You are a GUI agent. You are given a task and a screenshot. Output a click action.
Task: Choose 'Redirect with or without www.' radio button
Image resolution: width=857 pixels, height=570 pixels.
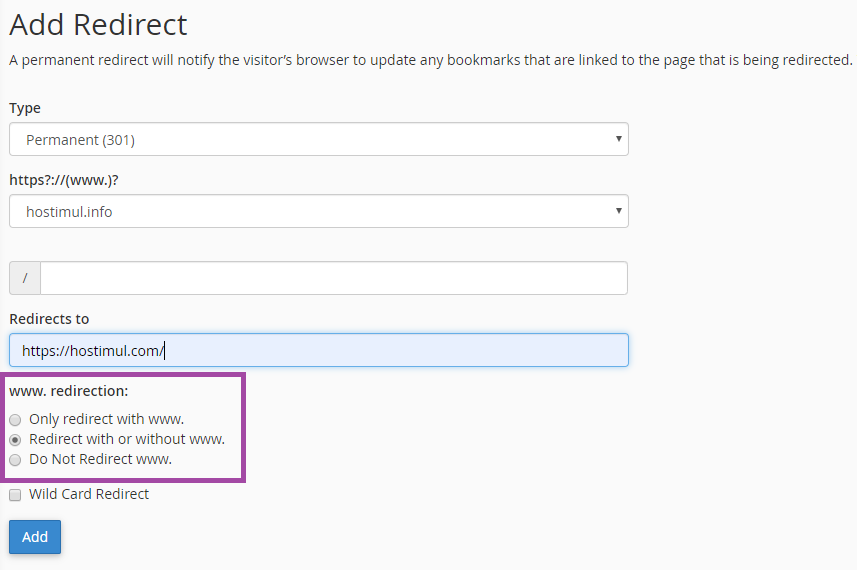point(15,440)
